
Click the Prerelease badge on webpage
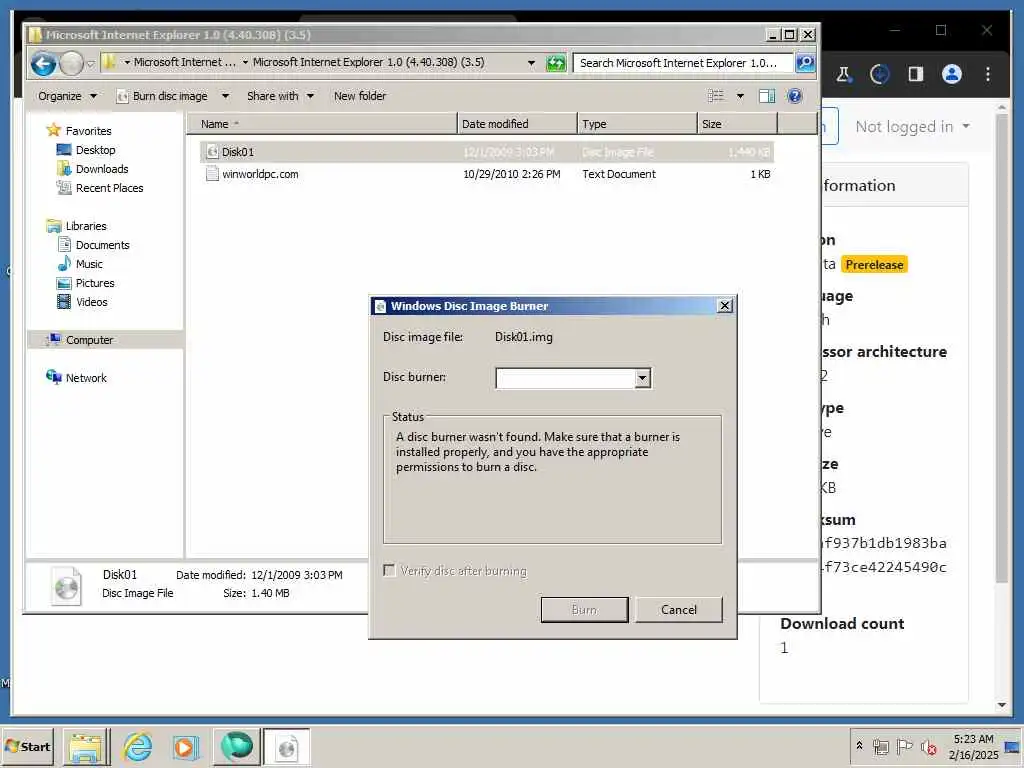(874, 264)
